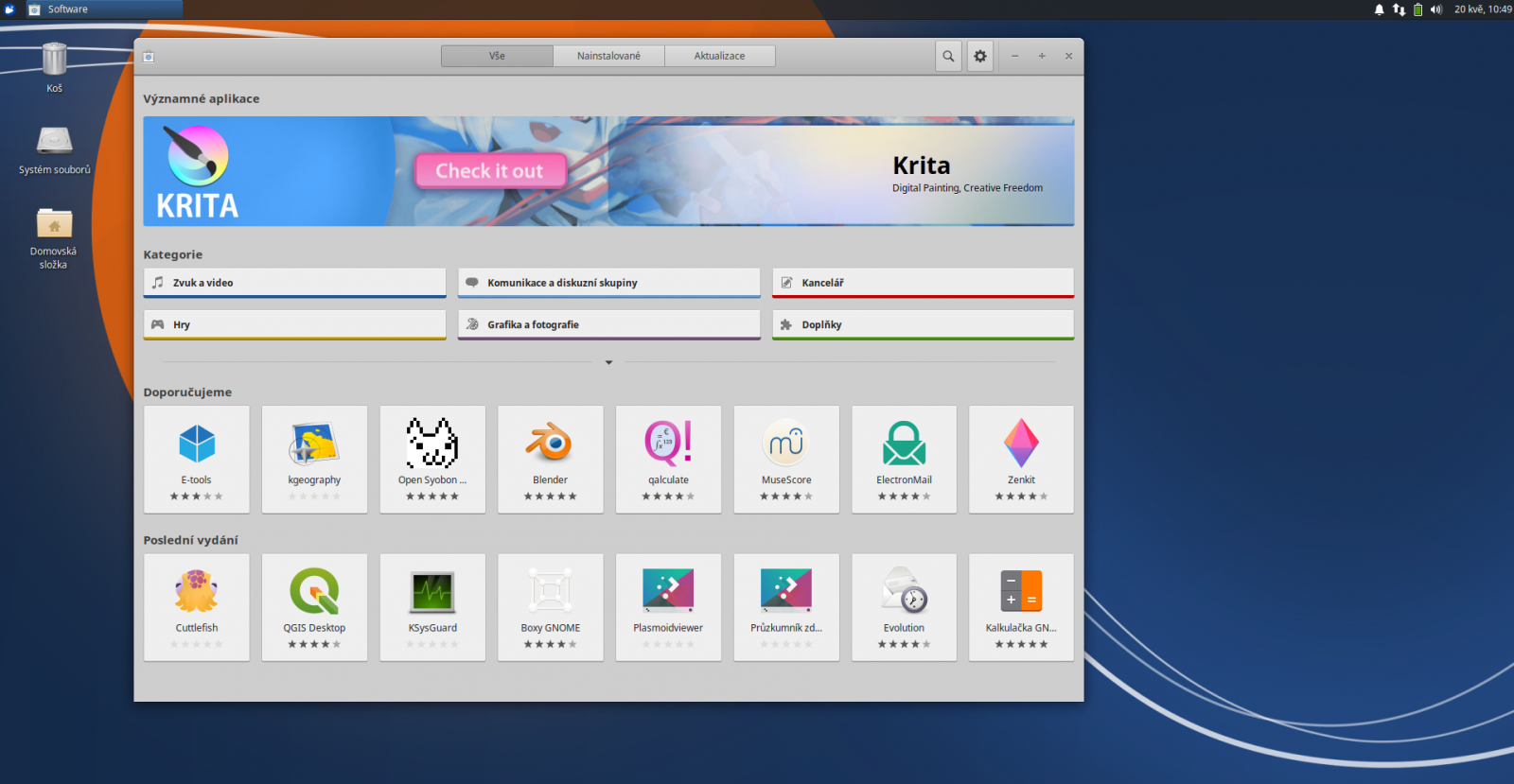Viewport: 1514px width, 784px height.
Task: Open the Plasmoidviewer app tile
Action: (x=668, y=607)
